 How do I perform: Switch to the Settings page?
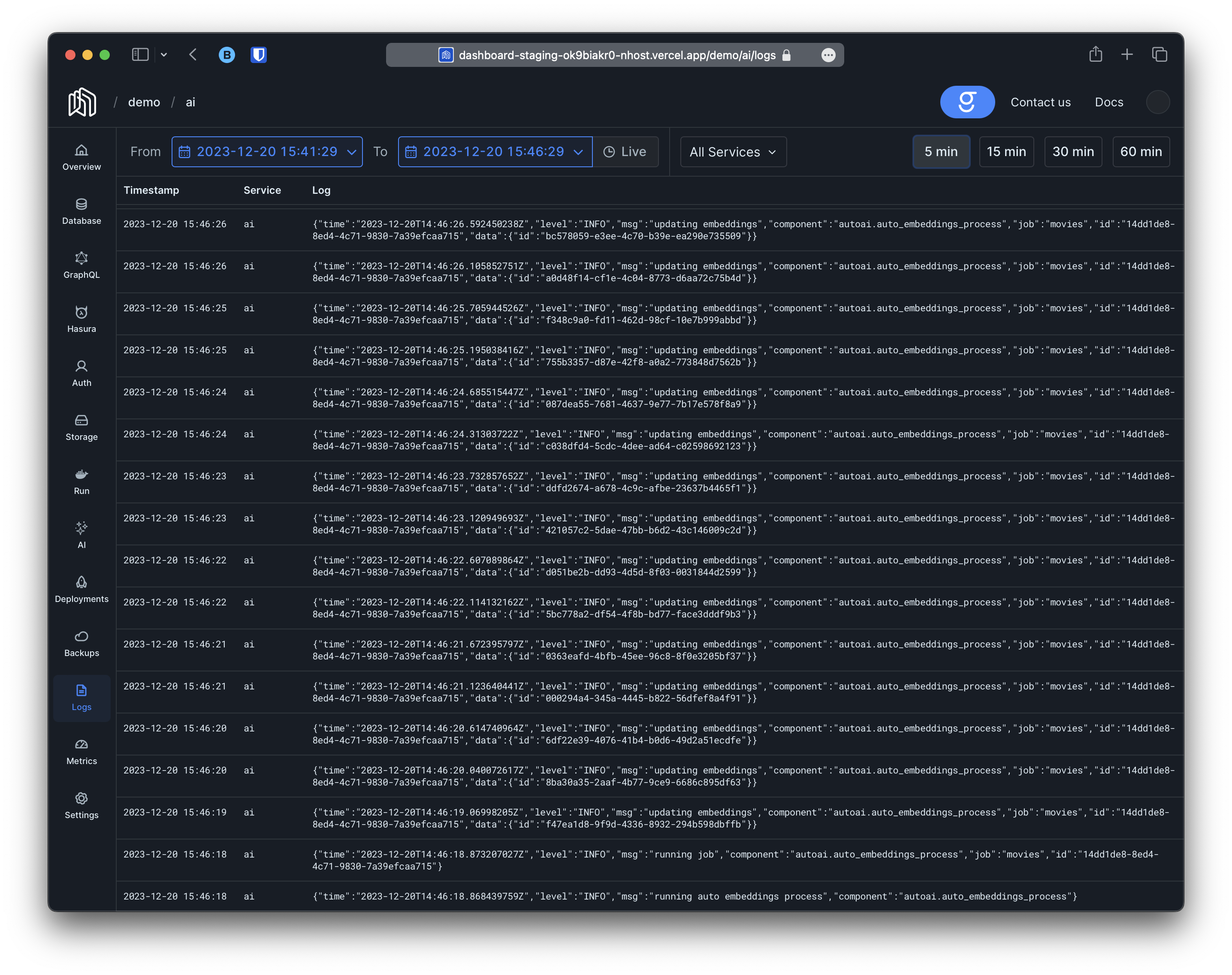coord(81,806)
